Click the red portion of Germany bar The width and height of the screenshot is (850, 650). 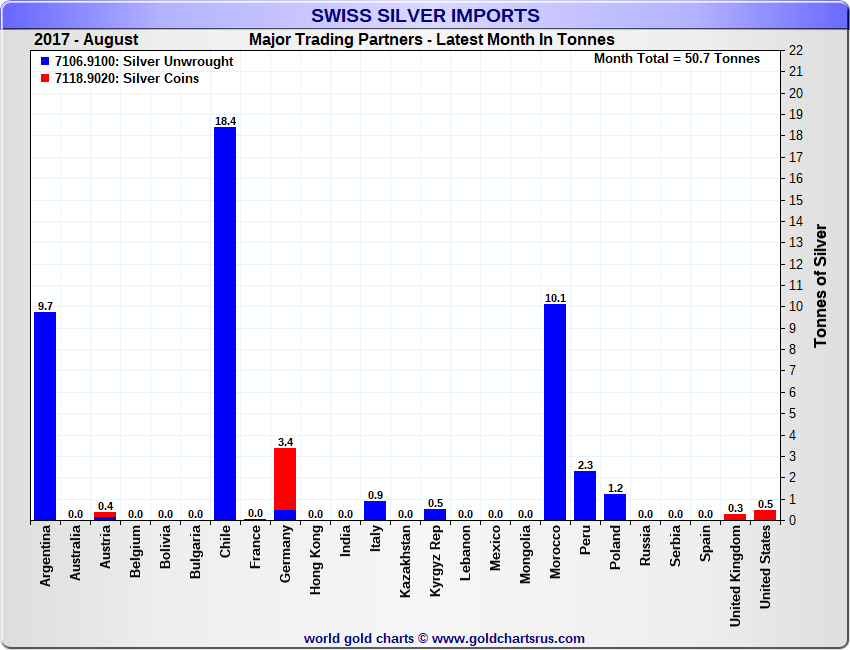click(285, 478)
